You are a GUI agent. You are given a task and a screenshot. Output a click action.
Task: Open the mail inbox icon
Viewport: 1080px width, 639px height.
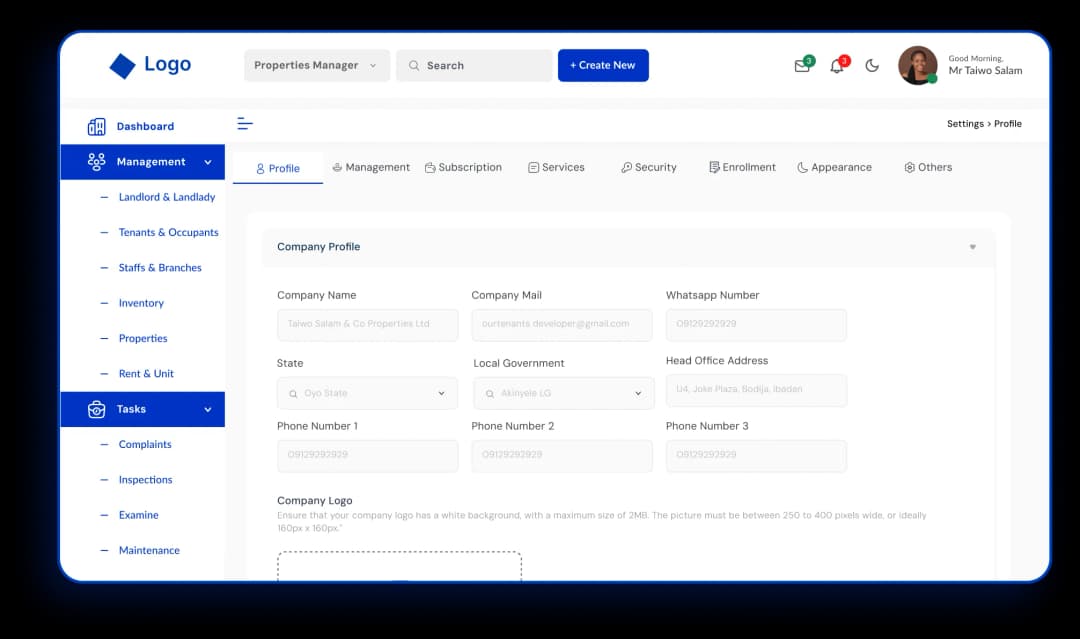coord(802,66)
